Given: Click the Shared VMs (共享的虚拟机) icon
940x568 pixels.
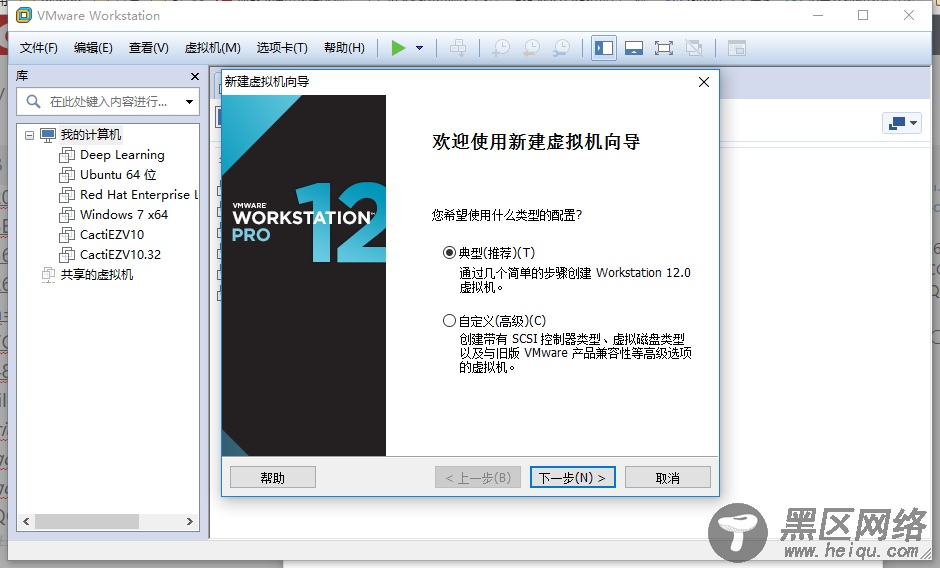Looking at the screenshot, I should coord(49,275).
